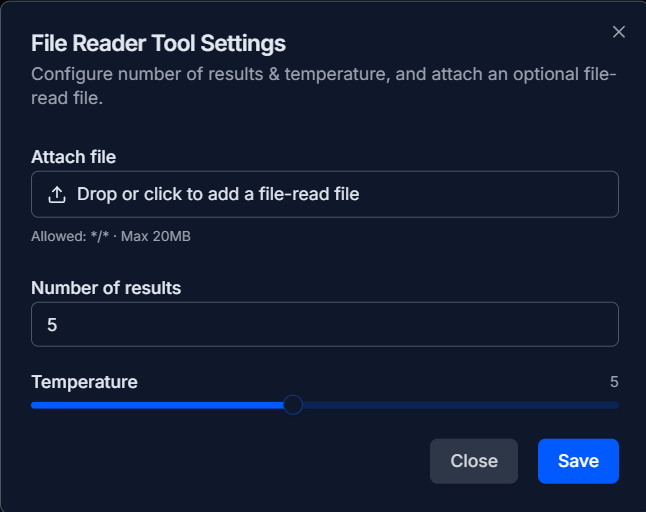Set Temperature to minimum at slider's left end

[x=32, y=405]
